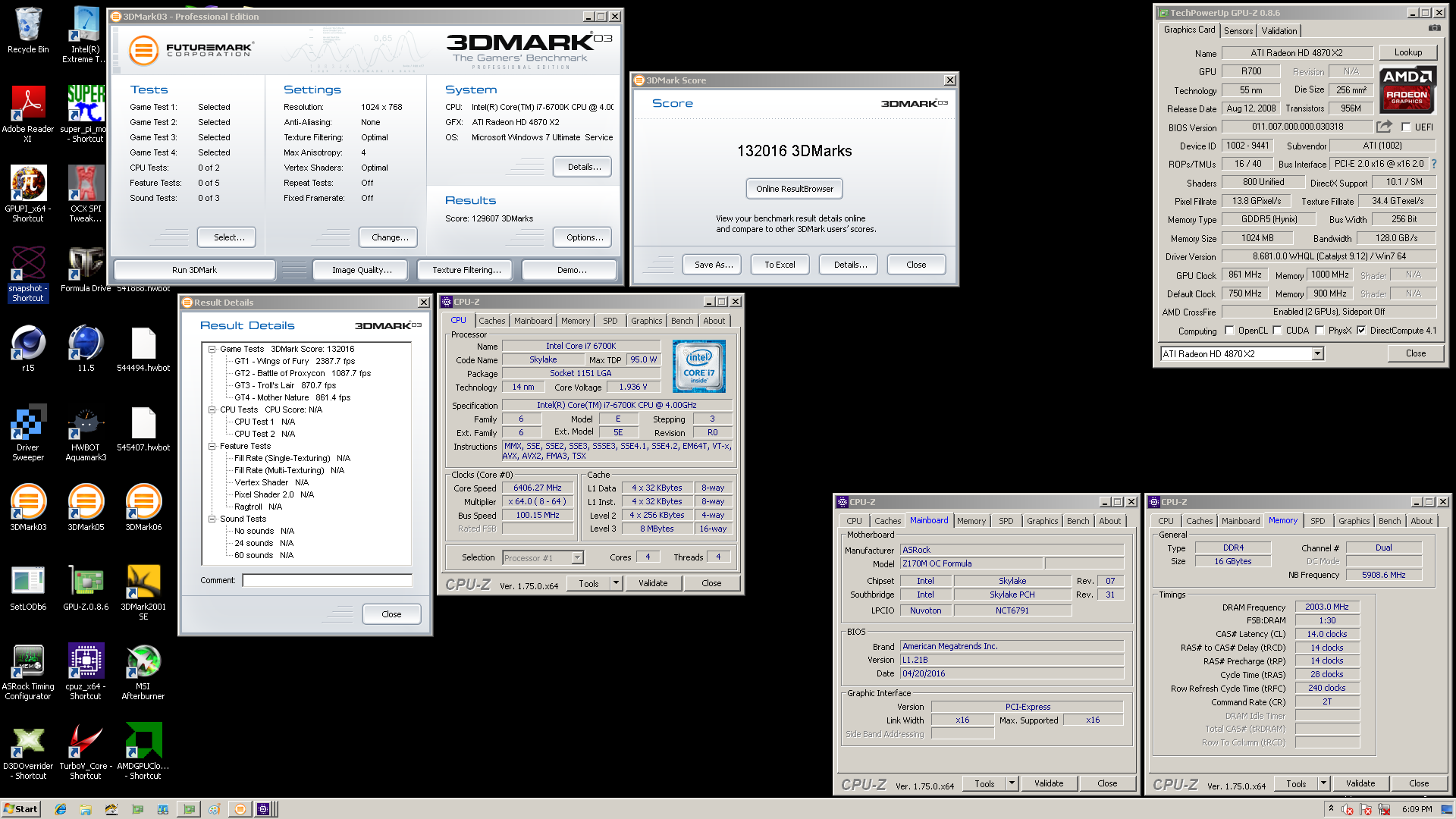This screenshot has width=1456, height=819.
Task: Open SPD tab in CPU-Z Mainboard window
Action: click(x=1006, y=521)
